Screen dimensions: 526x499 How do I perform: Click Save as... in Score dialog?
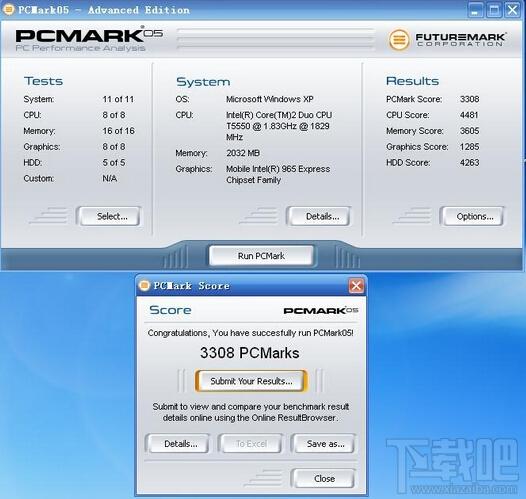click(x=324, y=444)
